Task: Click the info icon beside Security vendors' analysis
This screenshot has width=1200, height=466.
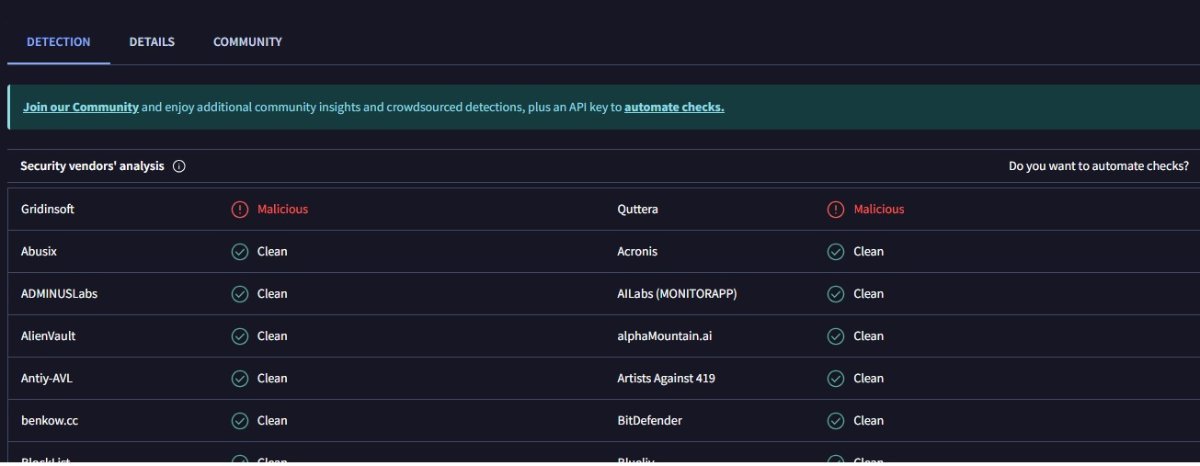Action: click(179, 167)
